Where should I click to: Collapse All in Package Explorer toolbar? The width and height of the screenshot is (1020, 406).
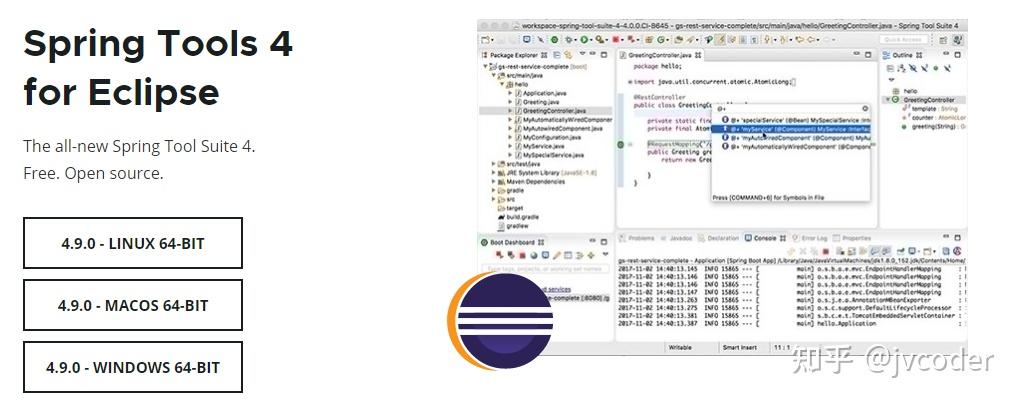[557, 55]
